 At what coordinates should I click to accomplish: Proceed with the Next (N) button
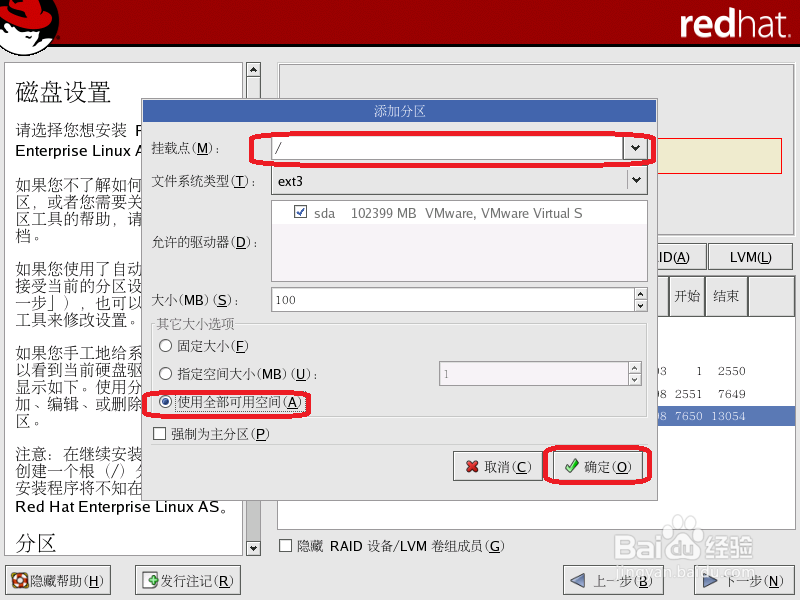pos(743,581)
